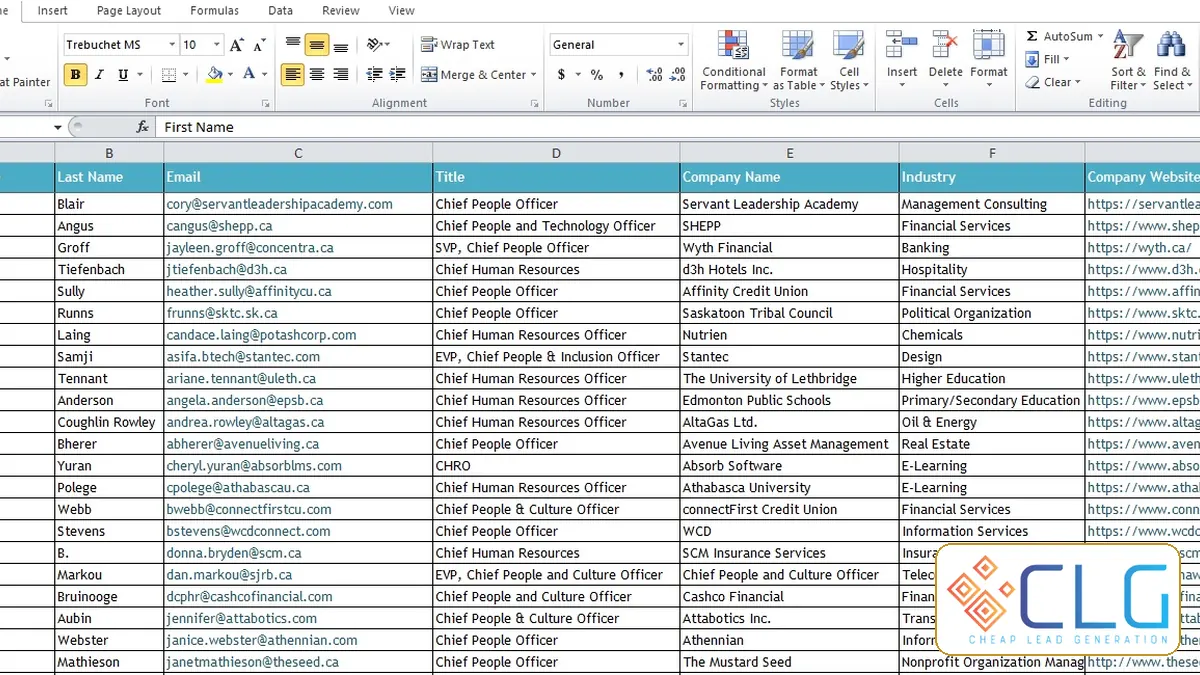The width and height of the screenshot is (1200, 675).
Task: Switch to the Page Layout tab
Action: [x=129, y=10]
